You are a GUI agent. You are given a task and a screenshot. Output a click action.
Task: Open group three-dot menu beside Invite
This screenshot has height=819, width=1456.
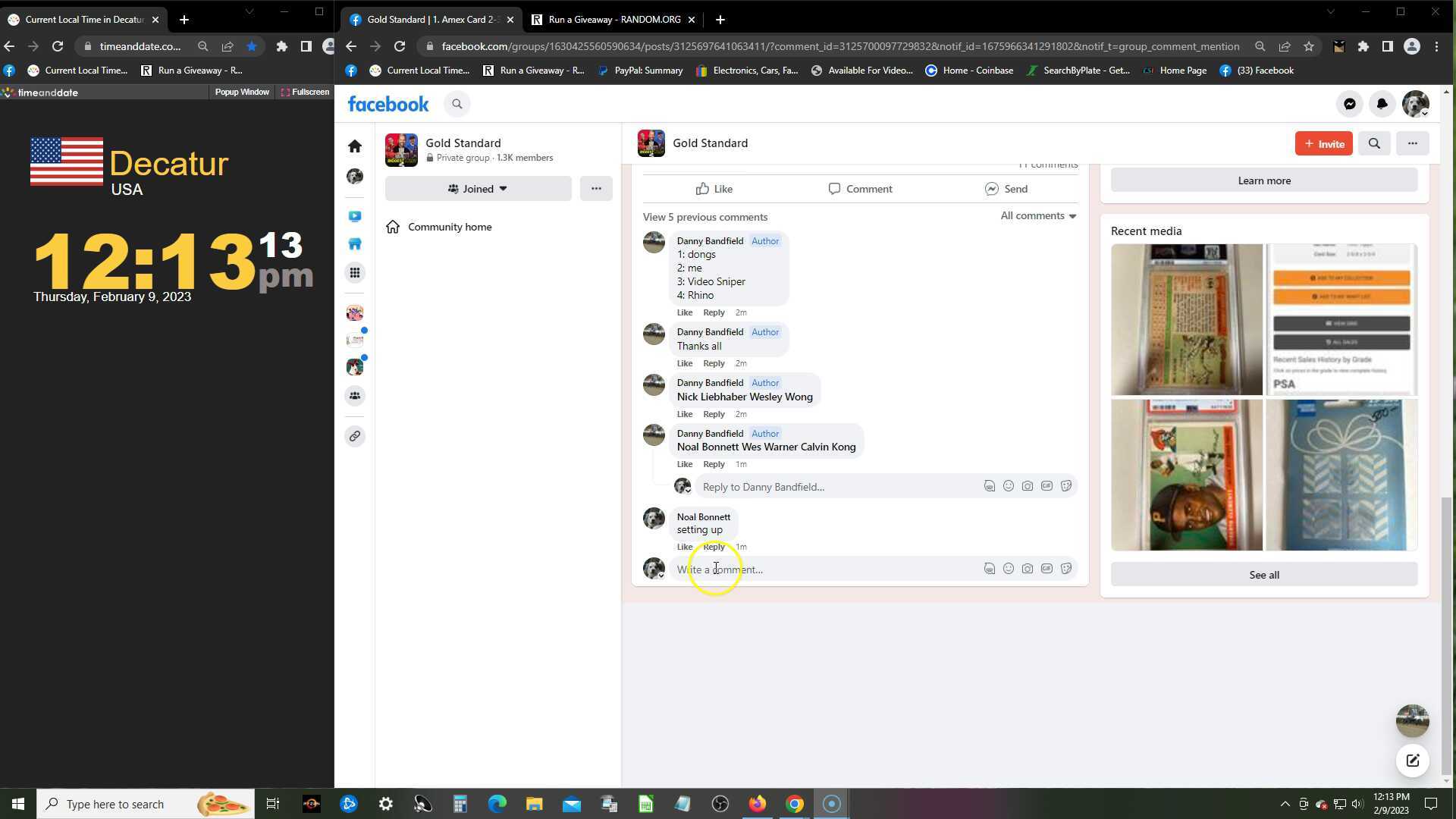coord(1412,143)
